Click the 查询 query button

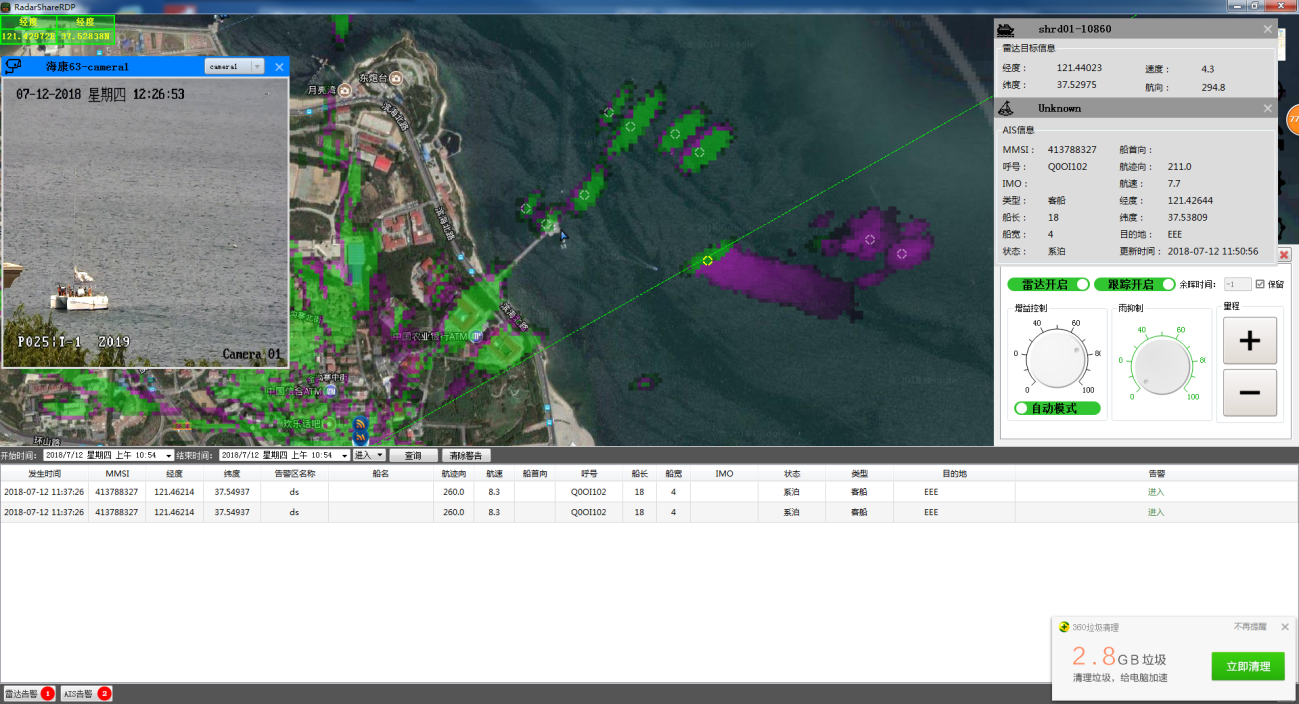click(x=413, y=455)
